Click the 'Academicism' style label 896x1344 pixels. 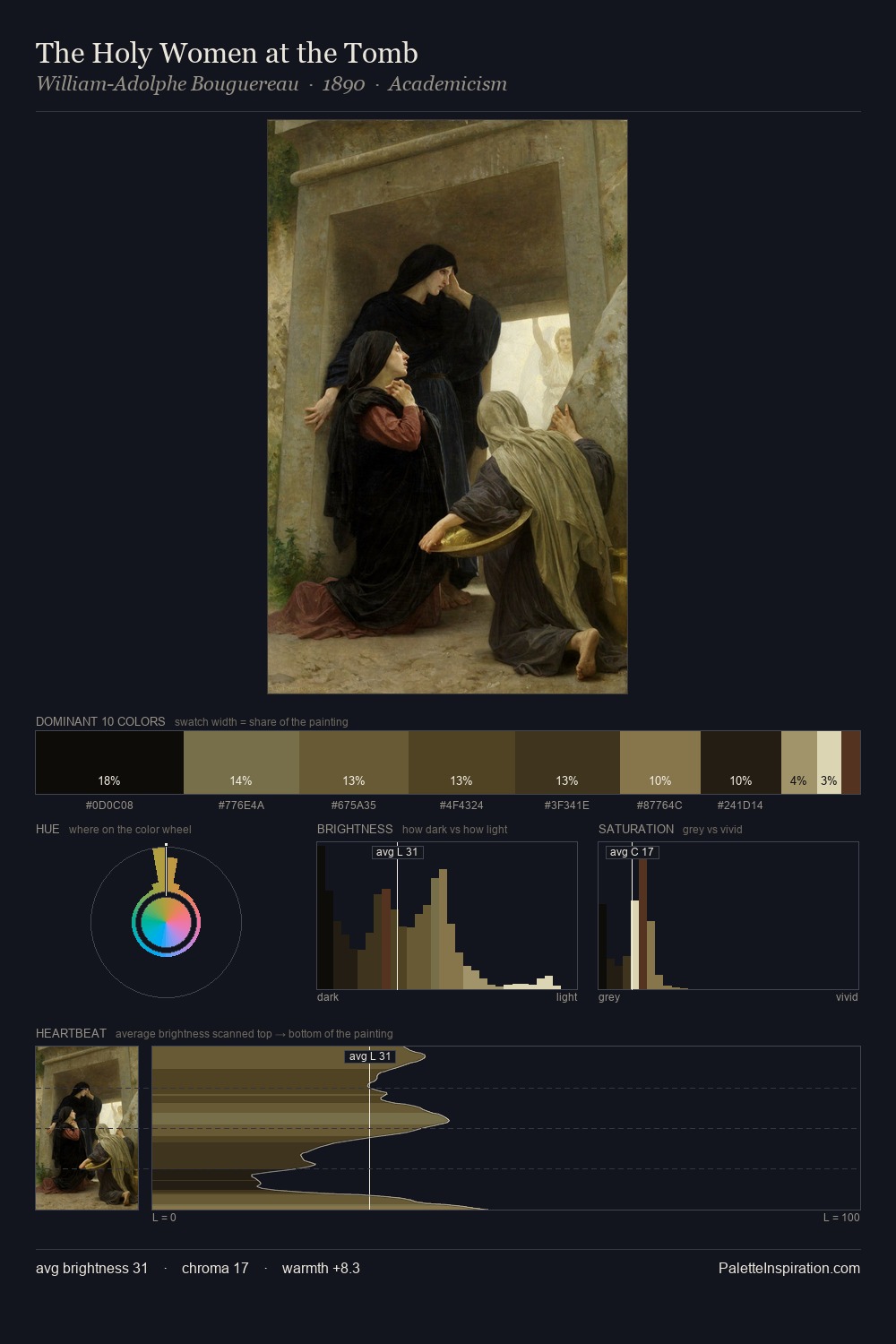[x=447, y=84]
